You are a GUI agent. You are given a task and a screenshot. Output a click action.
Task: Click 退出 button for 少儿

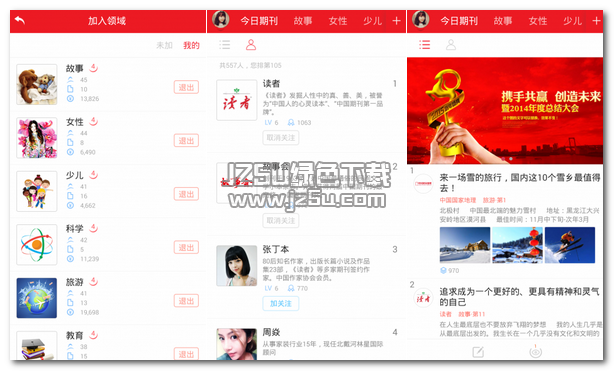point(186,194)
